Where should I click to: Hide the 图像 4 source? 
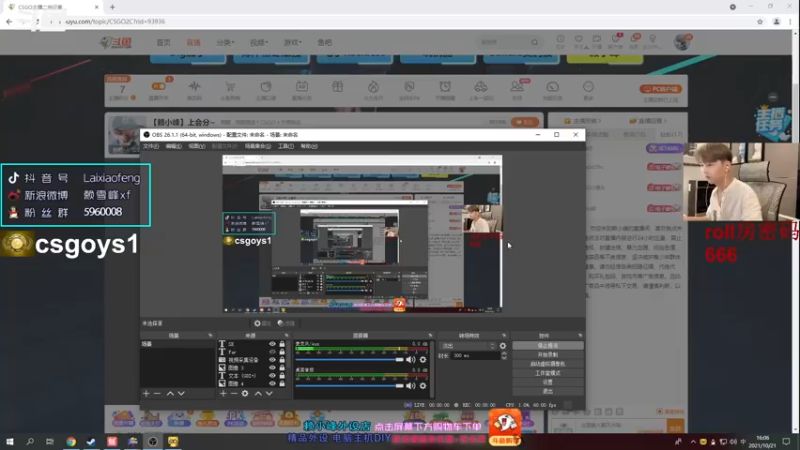[272, 384]
